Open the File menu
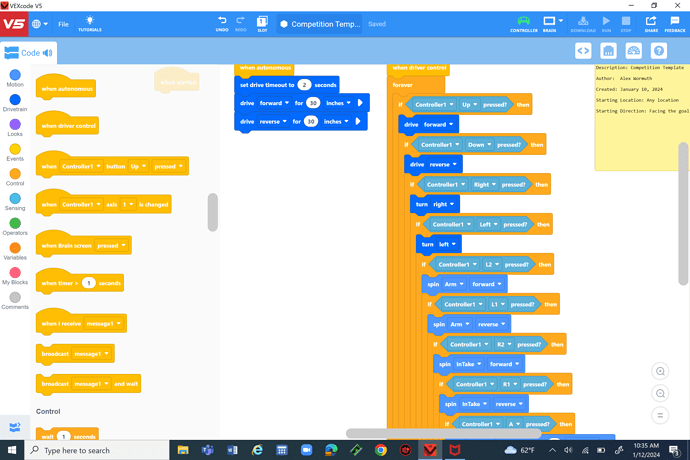690x460 pixels. pos(63,24)
